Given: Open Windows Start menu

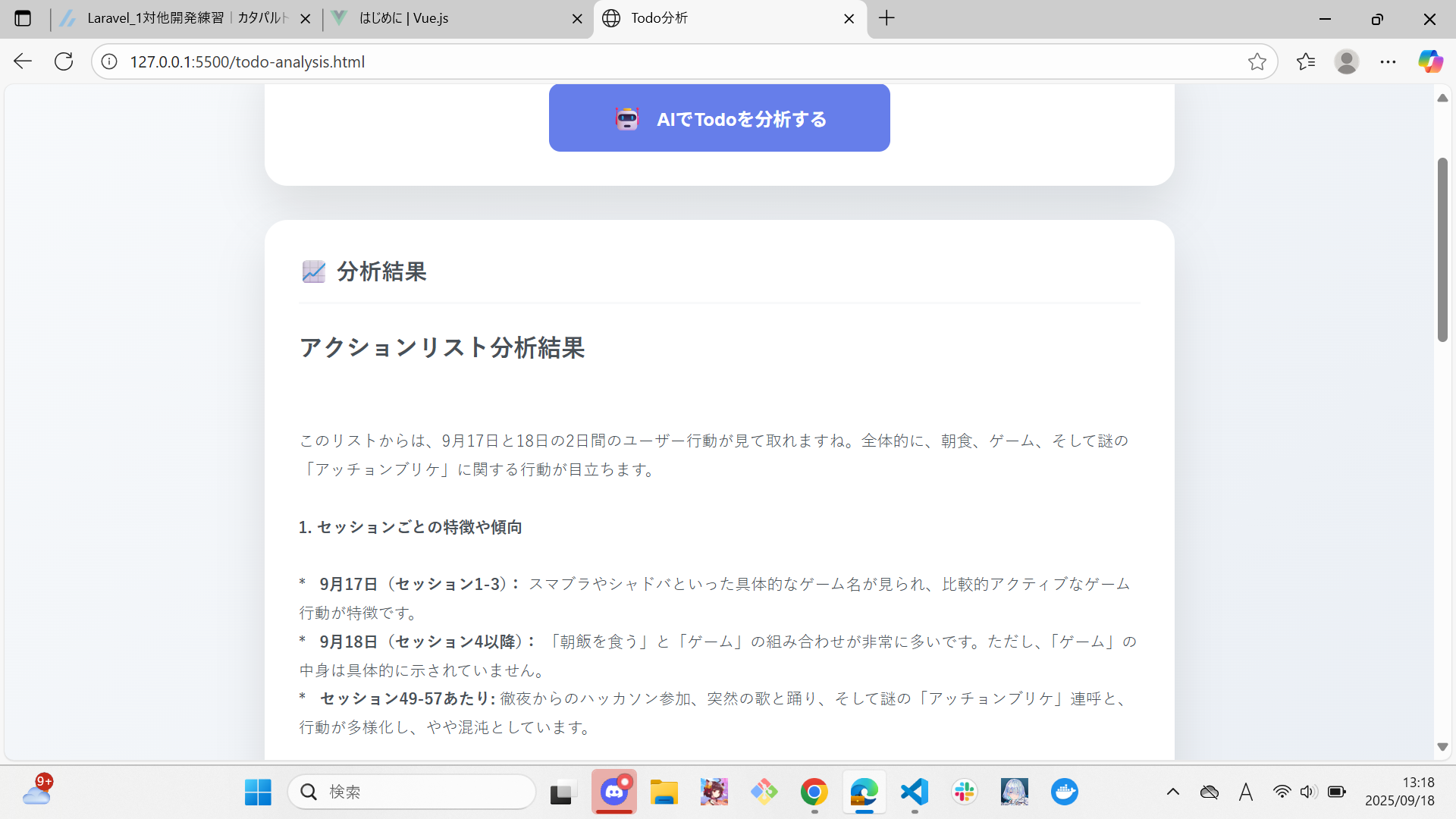Looking at the screenshot, I should point(258,792).
